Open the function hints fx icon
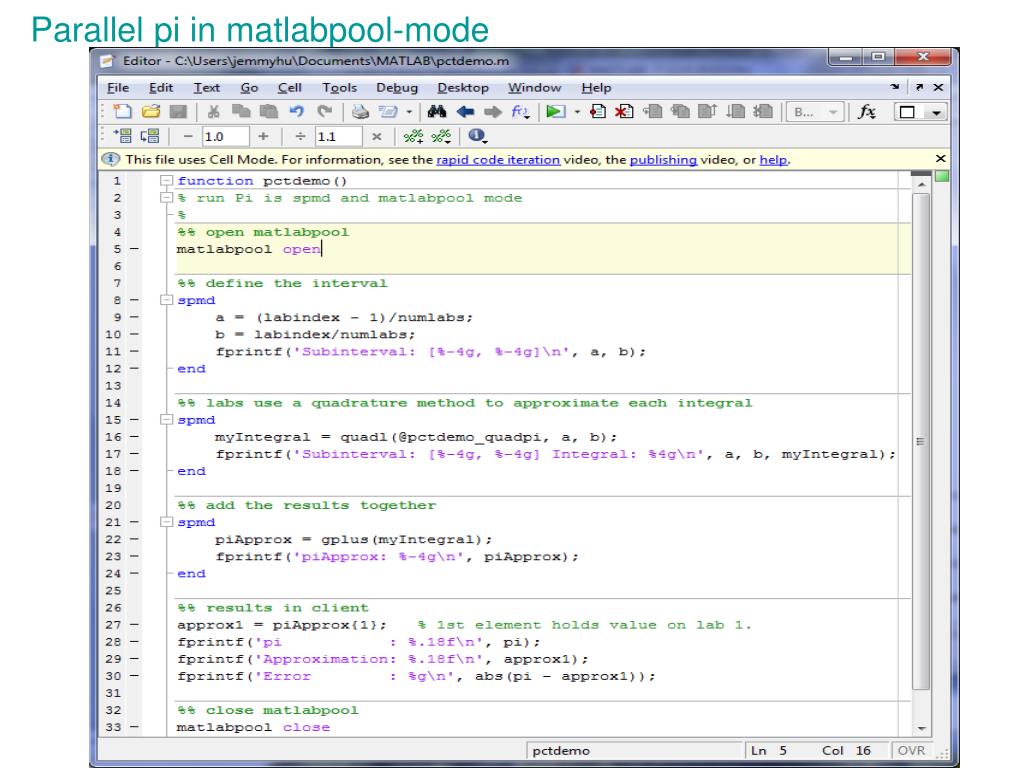 (867, 112)
